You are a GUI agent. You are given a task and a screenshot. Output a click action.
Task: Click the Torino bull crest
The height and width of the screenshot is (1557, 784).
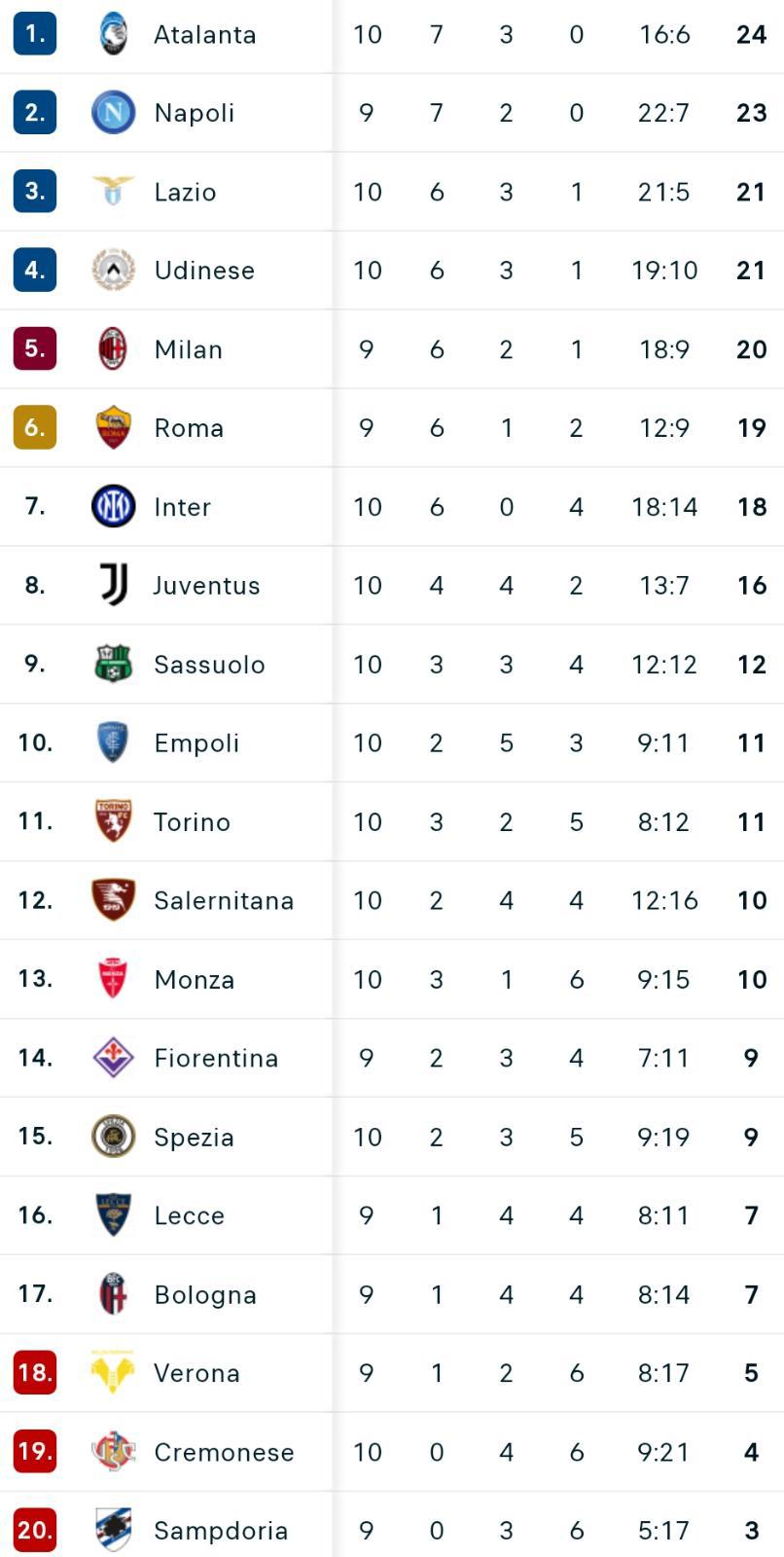tap(113, 821)
